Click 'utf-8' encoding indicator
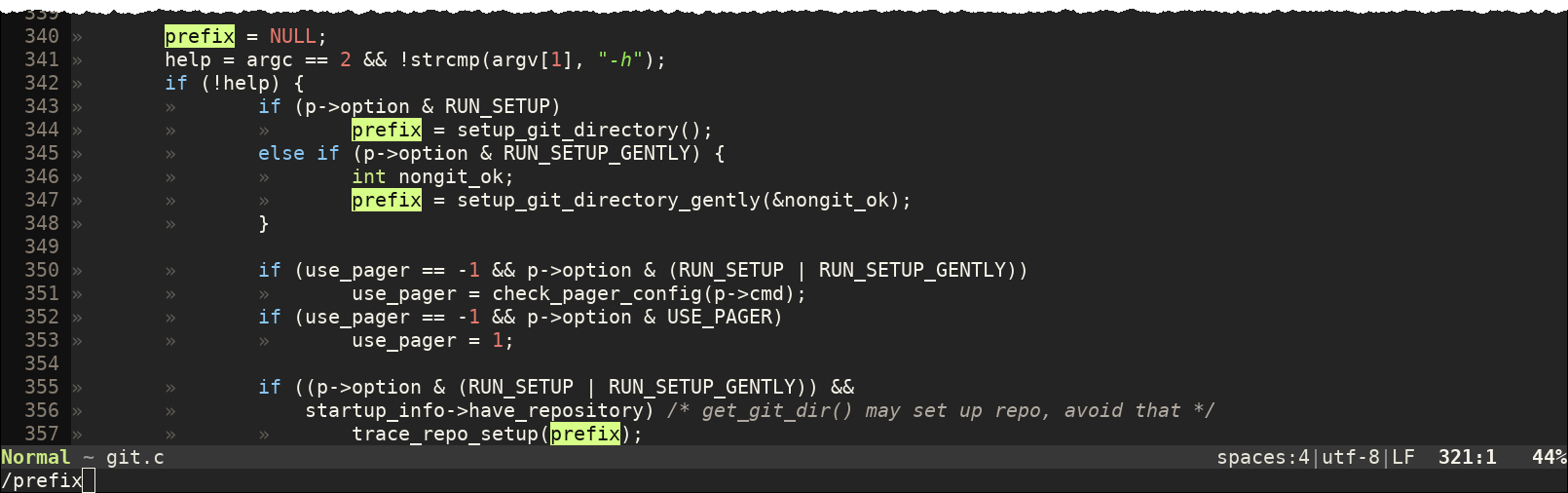The image size is (1568, 493). (x=1351, y=457)
